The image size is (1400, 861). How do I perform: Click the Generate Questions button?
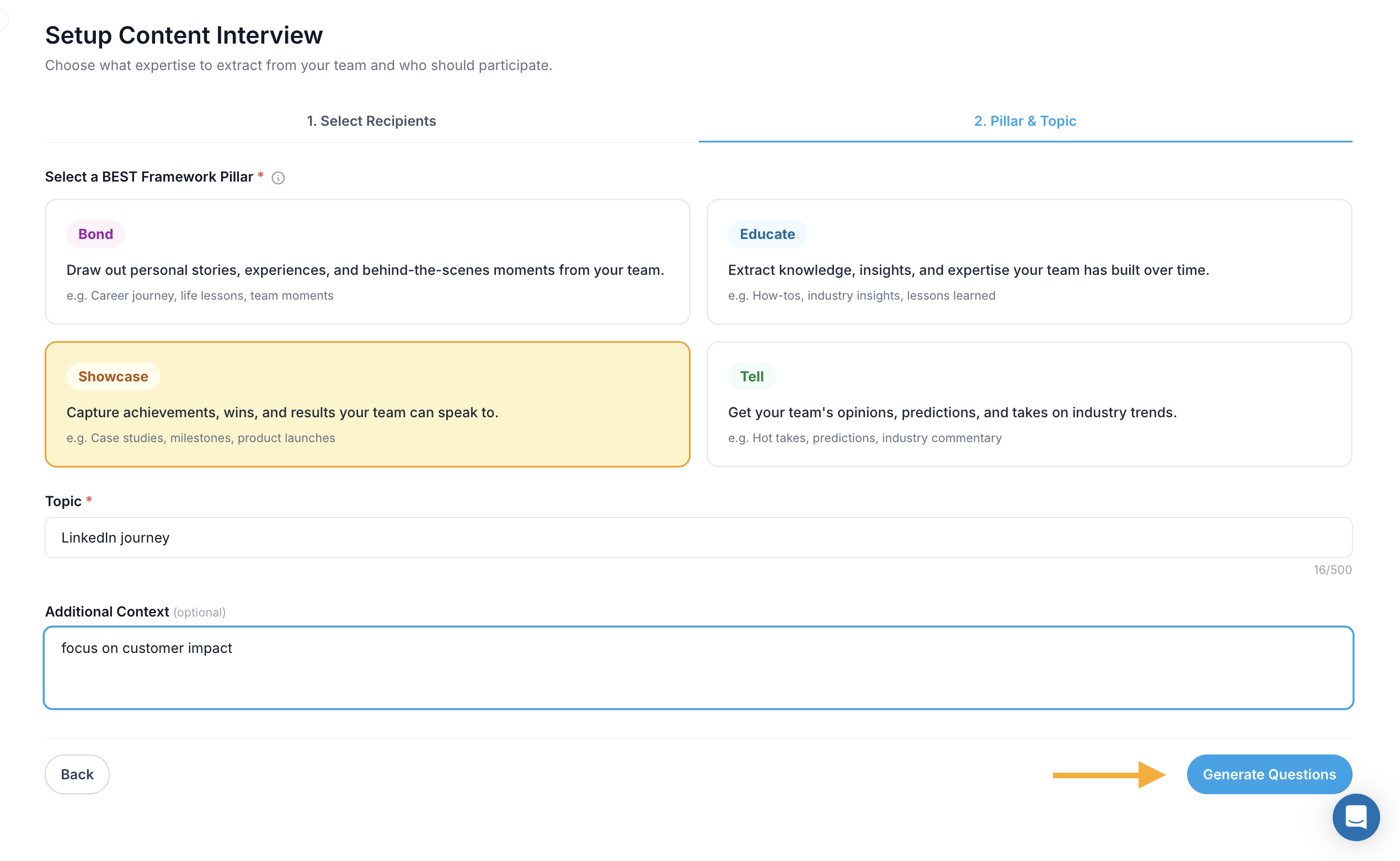[x=1269, y=774]
